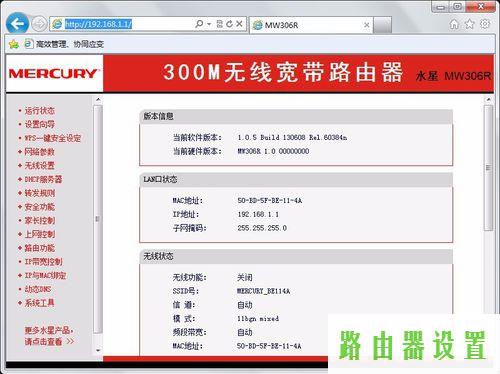Image resolution: width=500 pixels, height=374 pixels.
Task: Click the Home icon in browser toolbar
Action: (454, 24)
